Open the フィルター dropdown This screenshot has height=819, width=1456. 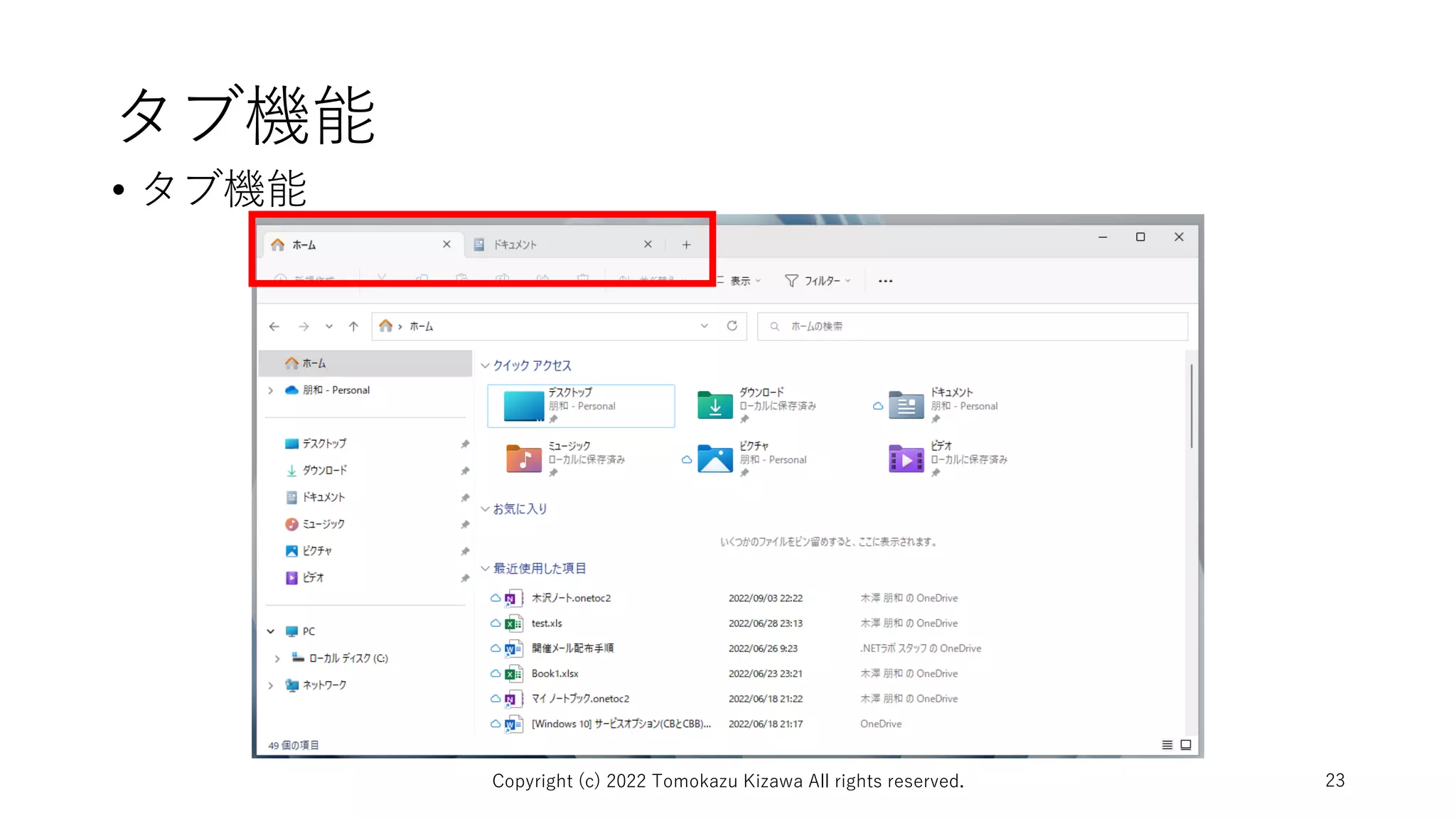click(x=818, y=281)
